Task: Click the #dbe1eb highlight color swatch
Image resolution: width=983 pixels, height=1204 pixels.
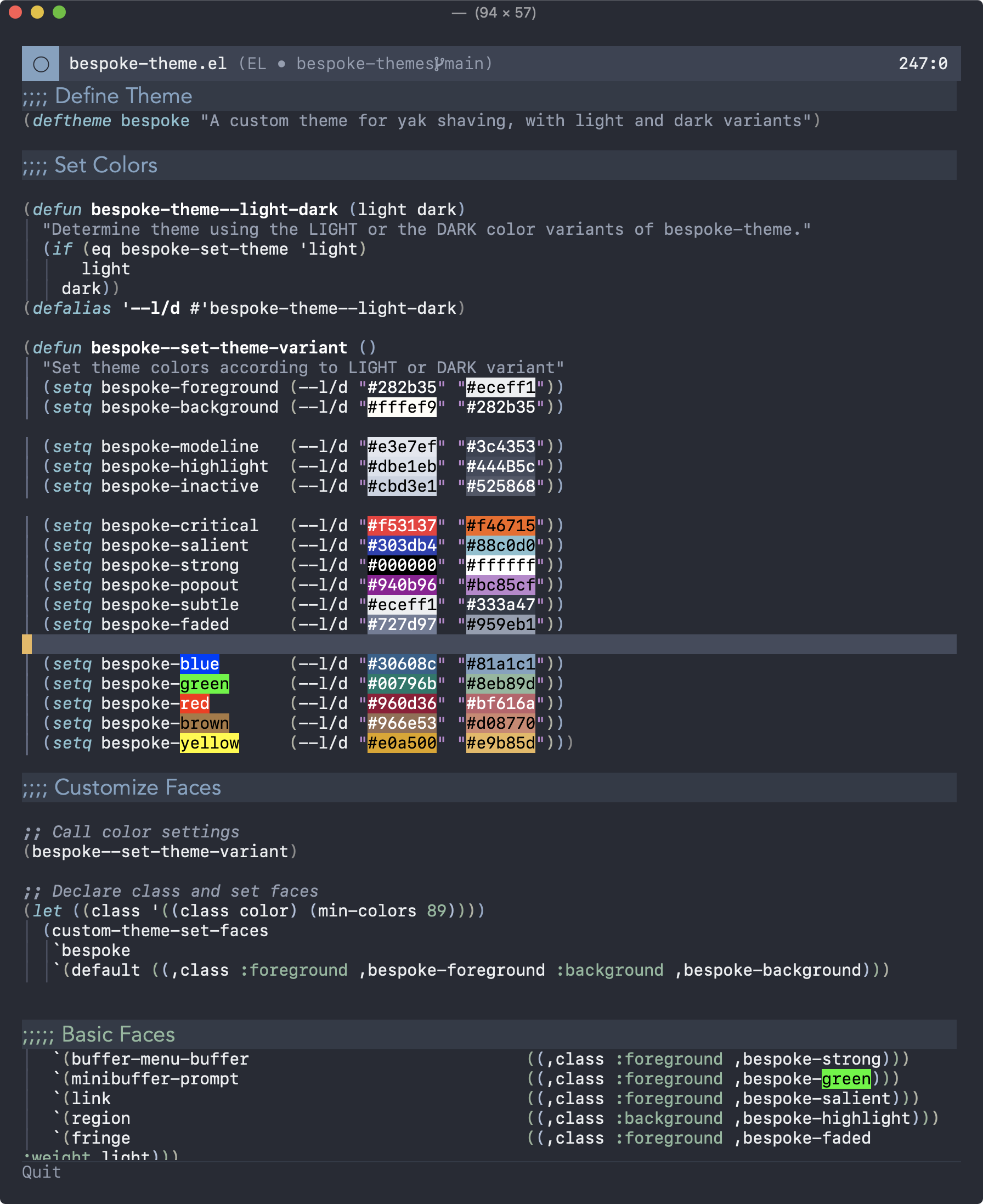Action: coord(402,466)
